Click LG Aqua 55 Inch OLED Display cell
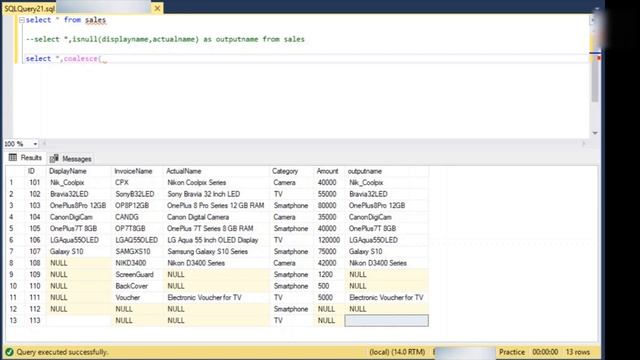640x360 pixels. coord(217,240)
